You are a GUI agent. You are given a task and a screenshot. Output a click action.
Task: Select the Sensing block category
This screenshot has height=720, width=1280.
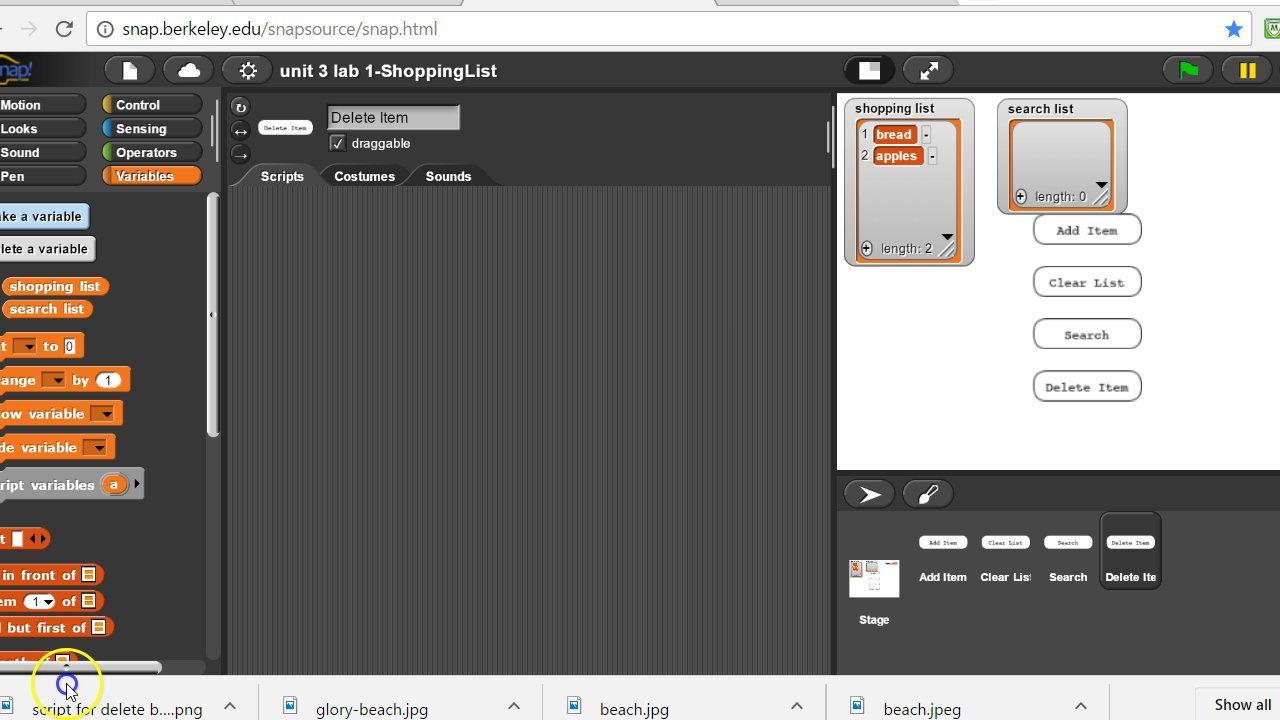click(151, 129)
